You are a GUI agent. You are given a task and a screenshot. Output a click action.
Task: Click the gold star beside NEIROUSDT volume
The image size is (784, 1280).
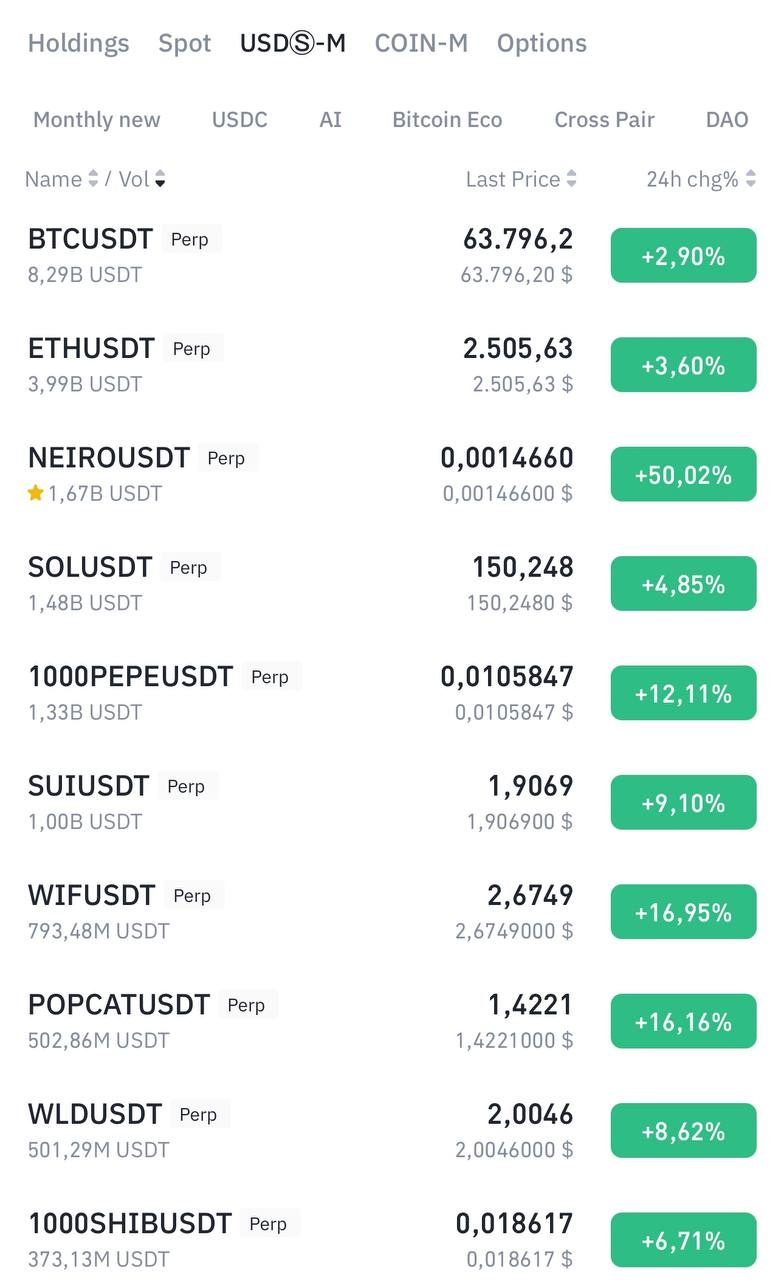click(36, 493)
